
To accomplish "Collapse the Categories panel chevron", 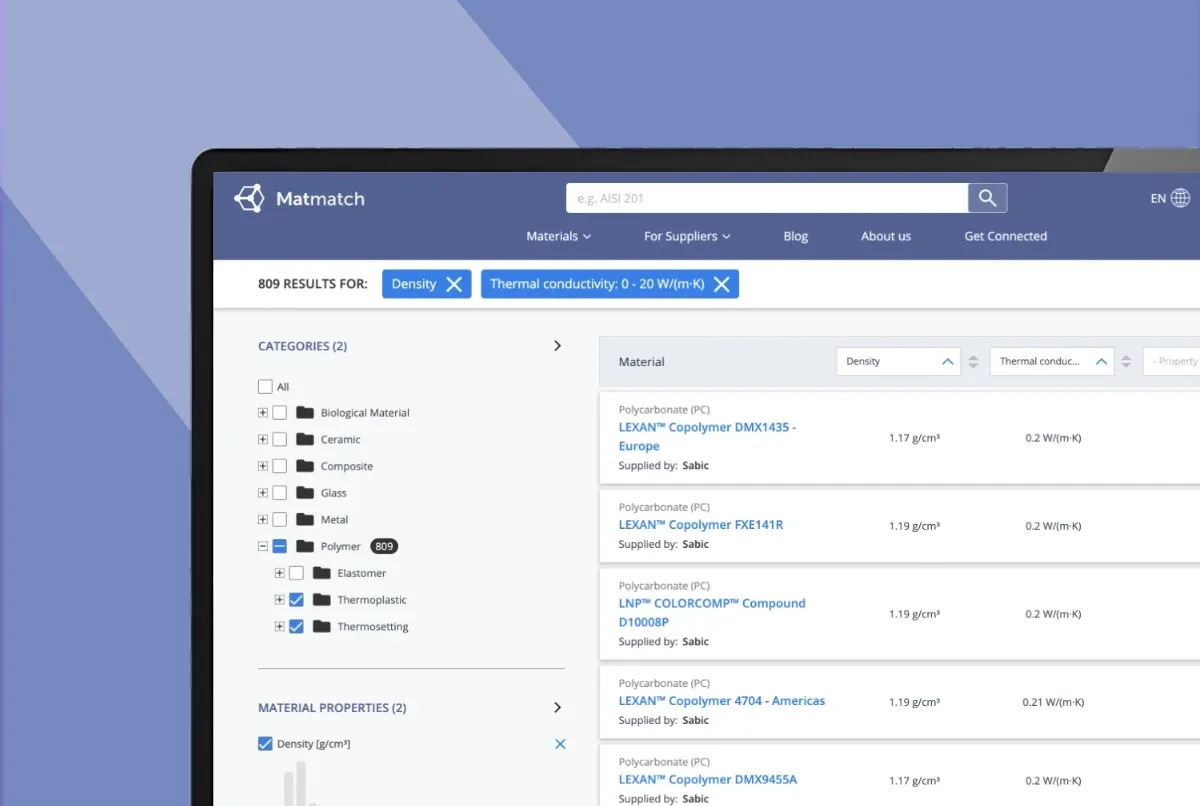I will 557,346.
